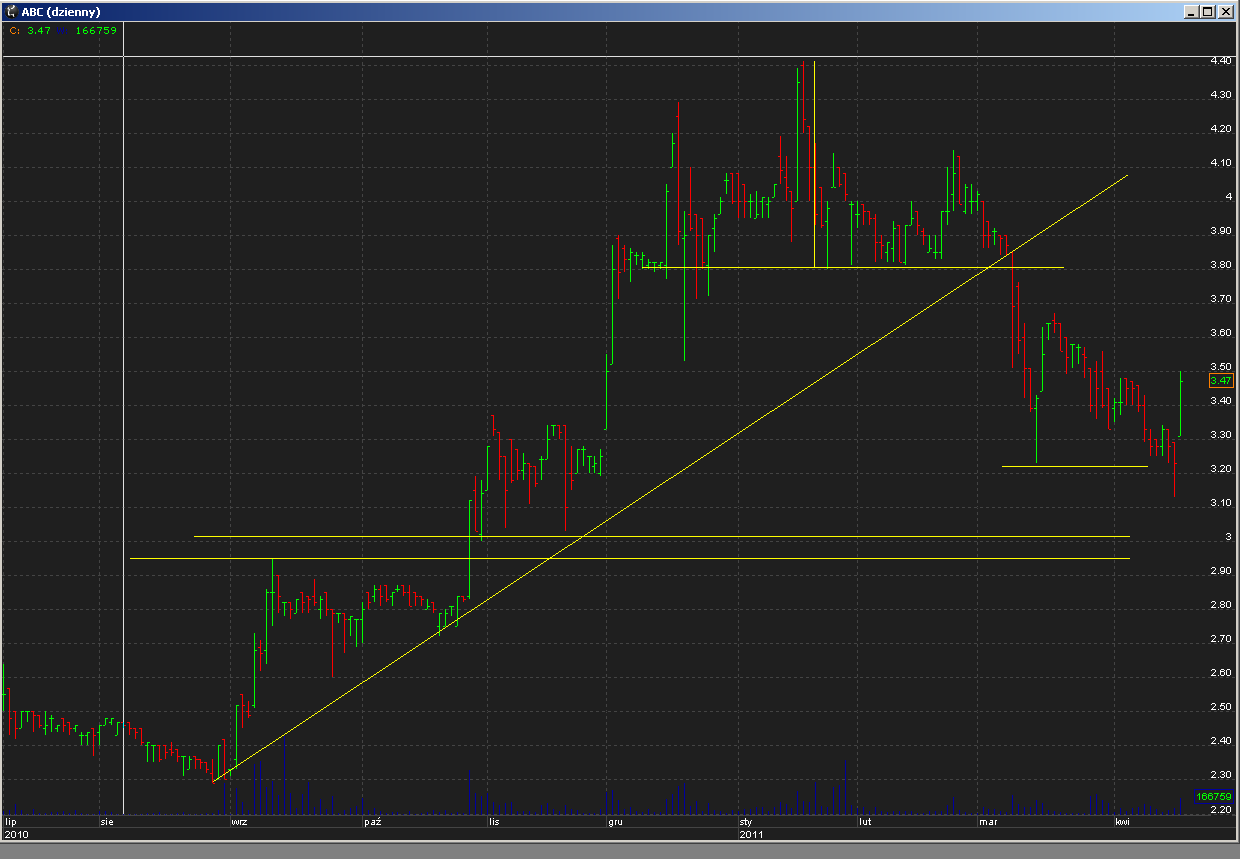Click the 2.70 price axis label

point(1220,639)
